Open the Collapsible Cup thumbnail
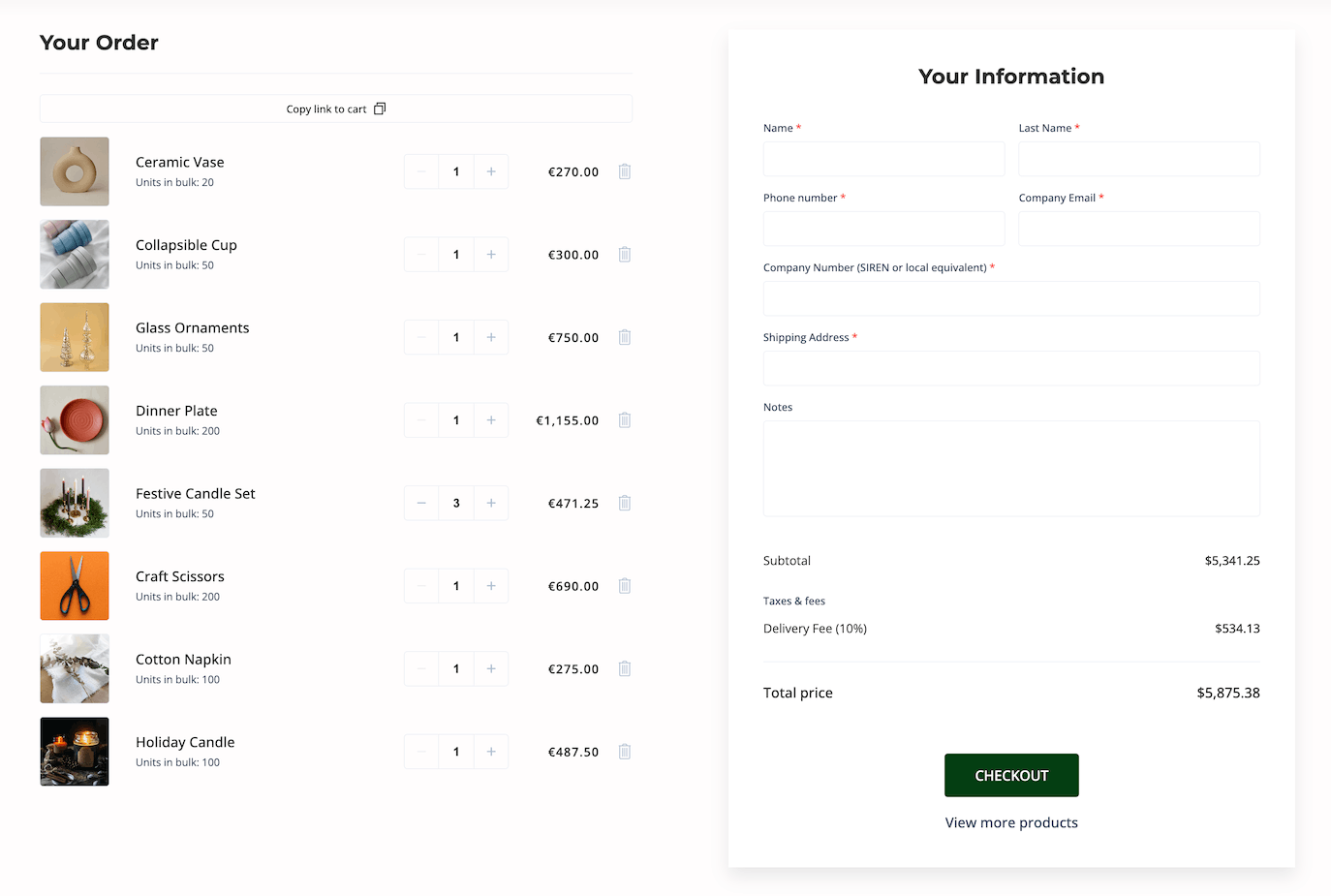Screen dimensions: 1331x896 75,255
